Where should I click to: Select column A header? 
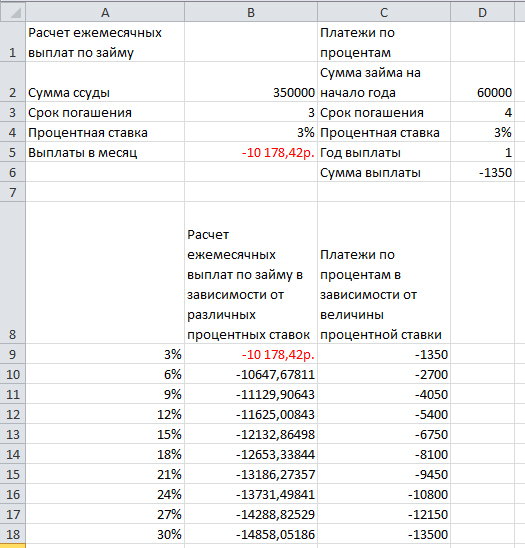tap(105, 13)
